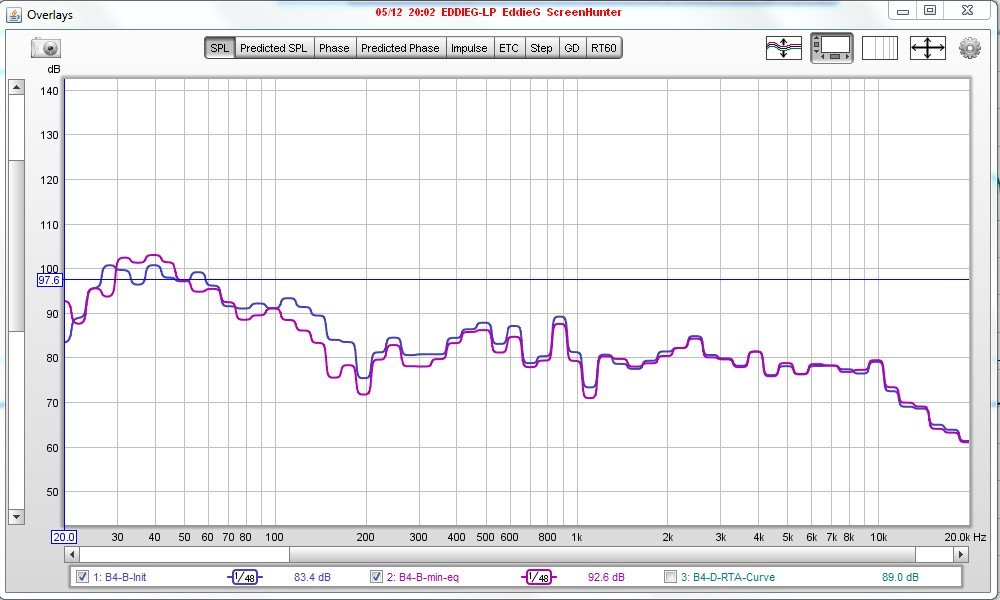Uncheck the B4-B-Init trace checkbox

[x=82, y=576]
